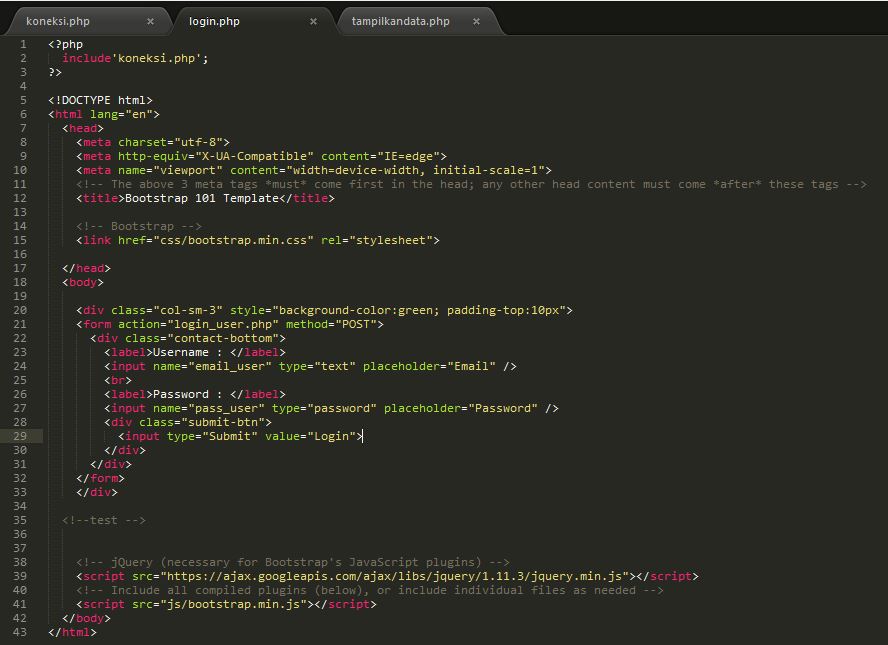Click the text include'koneksi.php';
The image size is (888, 645).
[x=135, y=58]
